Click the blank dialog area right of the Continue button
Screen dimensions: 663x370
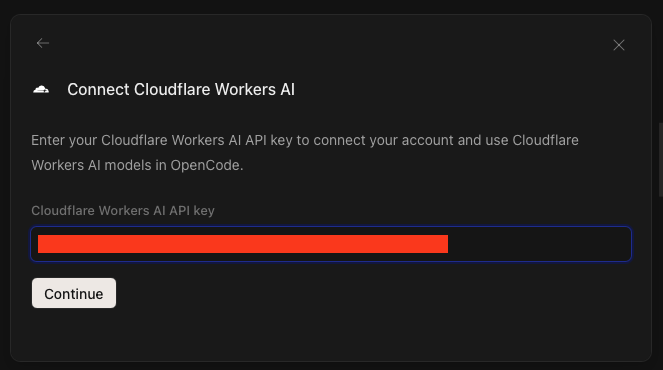[372, 293]
